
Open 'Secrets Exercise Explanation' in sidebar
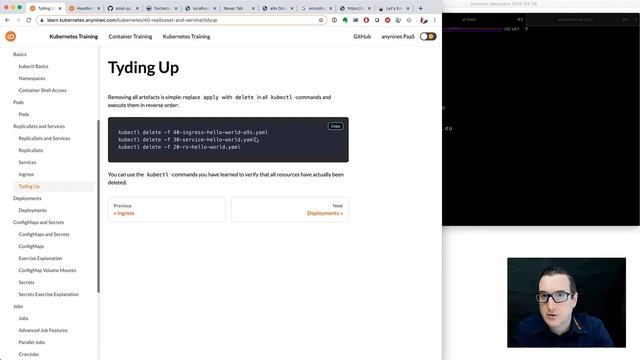tap(49, 294)
